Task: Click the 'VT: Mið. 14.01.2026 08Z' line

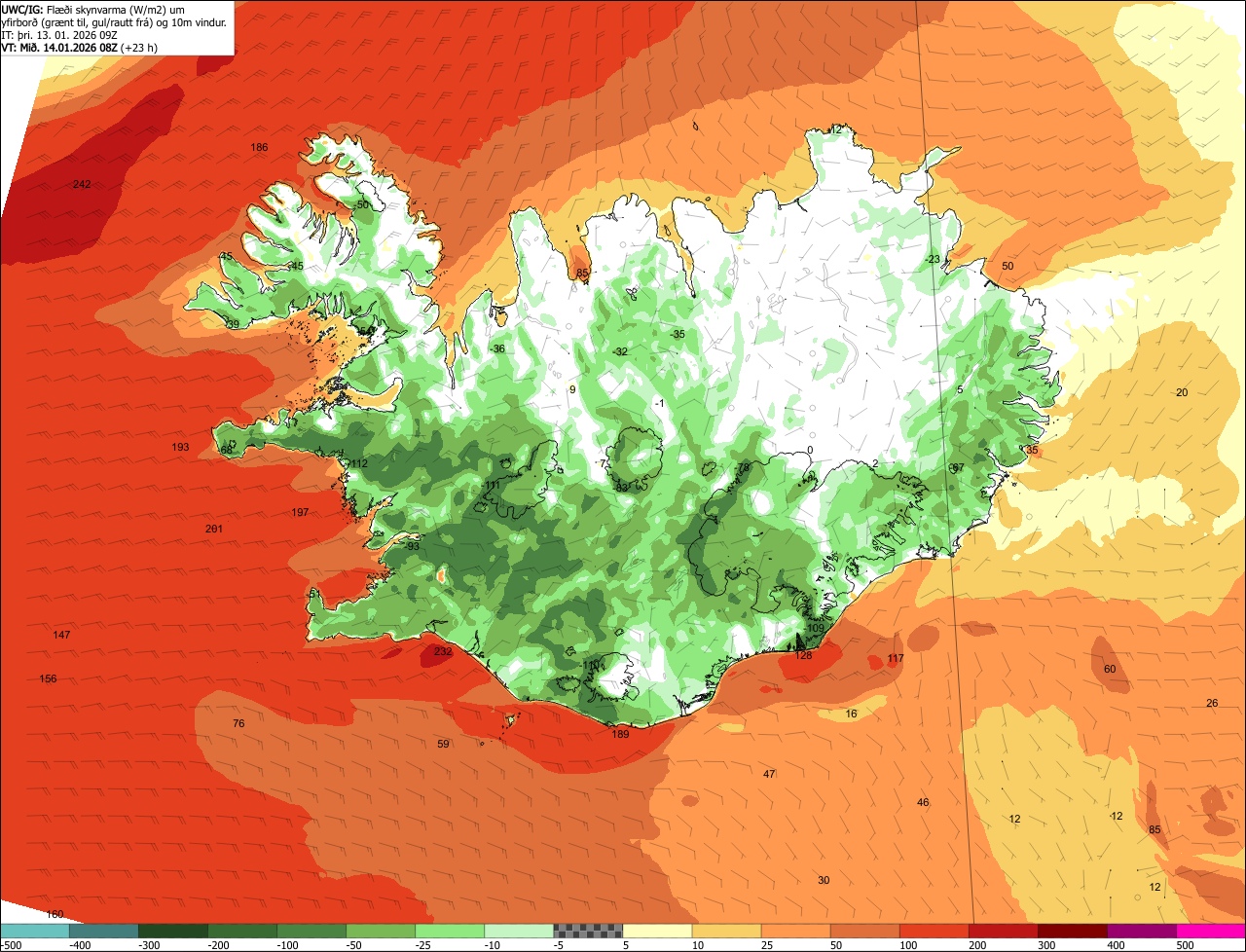Action: coord(80,47)
